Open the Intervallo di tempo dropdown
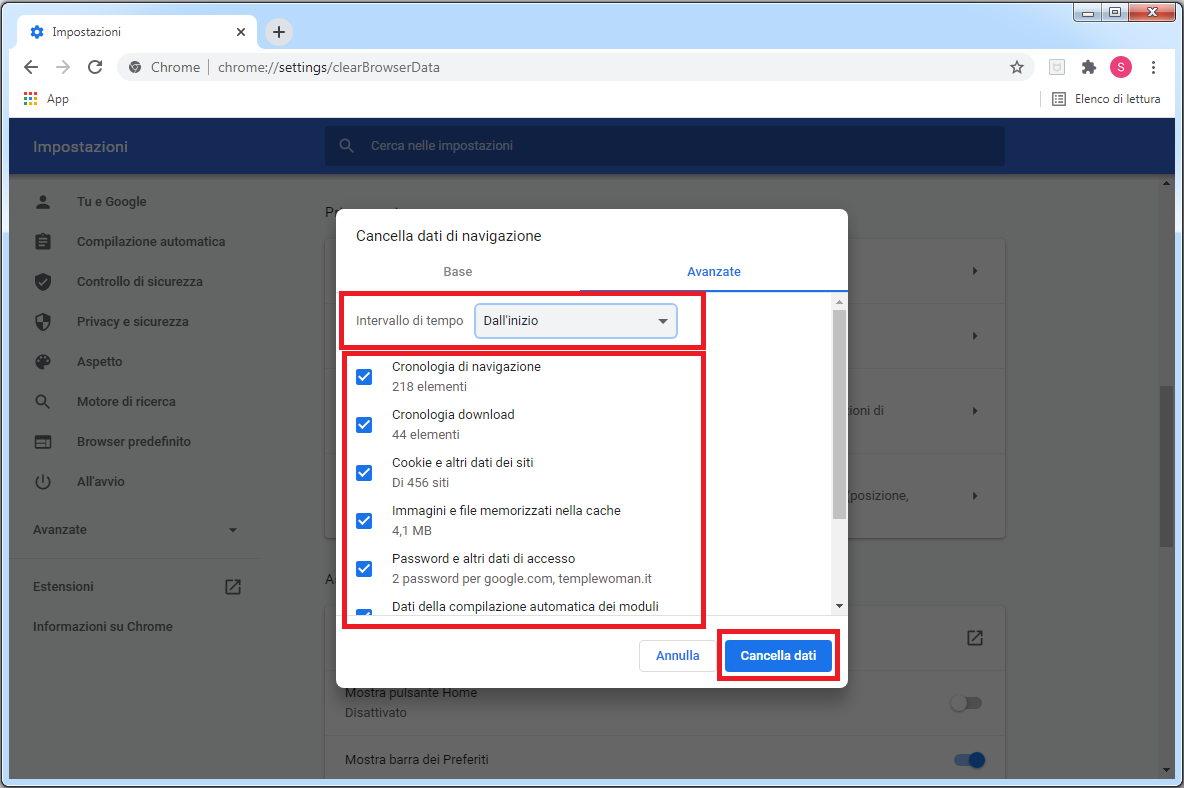Viewport: 1184px width, 788px height. 575,321
